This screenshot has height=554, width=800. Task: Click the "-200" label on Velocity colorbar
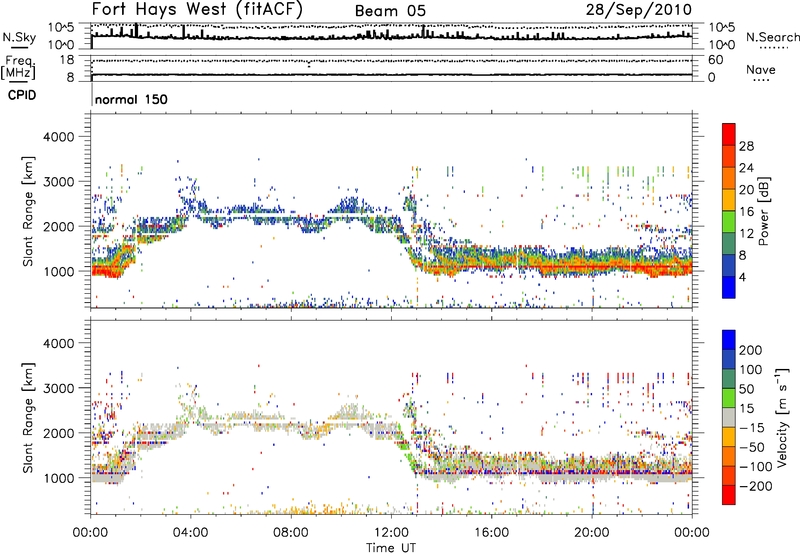(755, 486)
